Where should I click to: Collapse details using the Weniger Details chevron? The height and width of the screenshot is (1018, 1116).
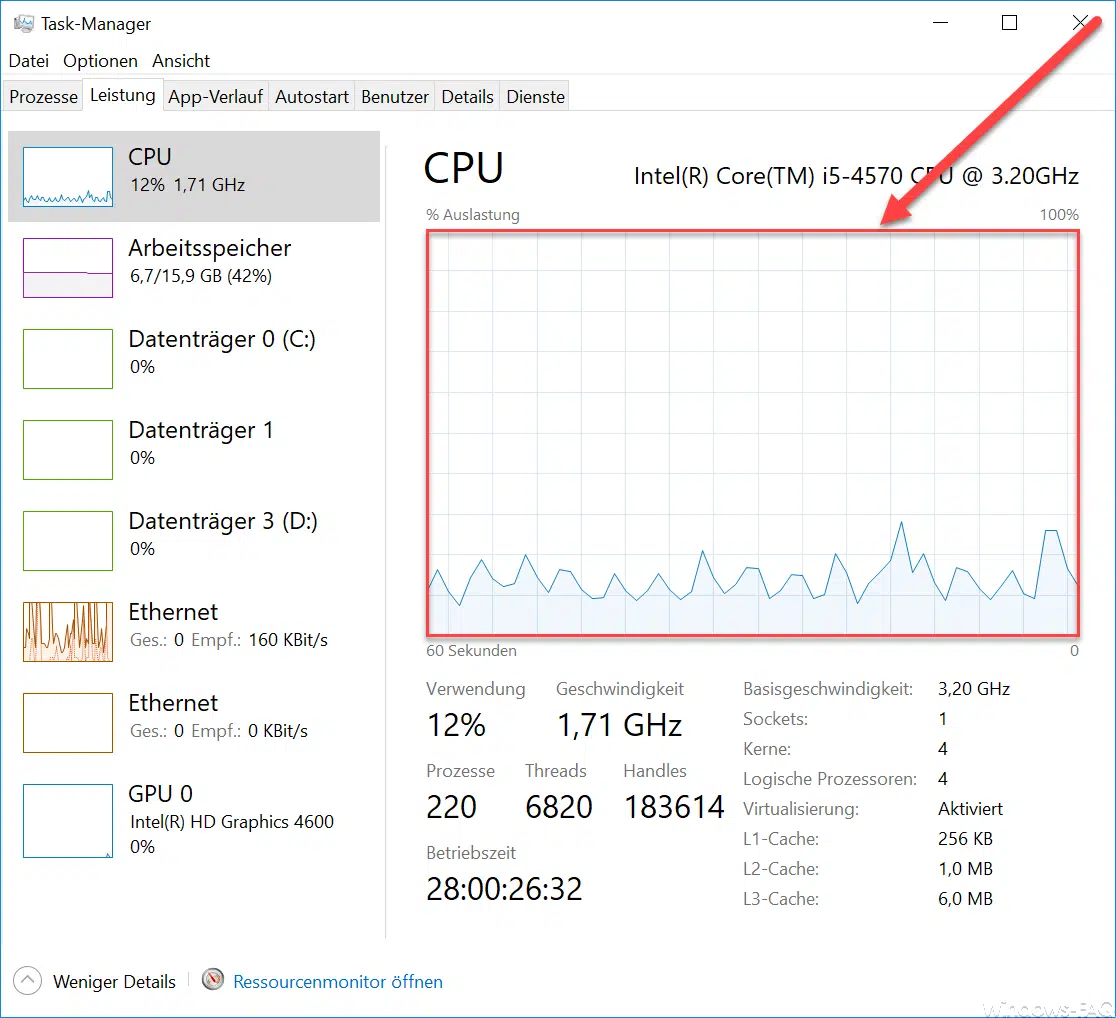[x=28, y=981]
